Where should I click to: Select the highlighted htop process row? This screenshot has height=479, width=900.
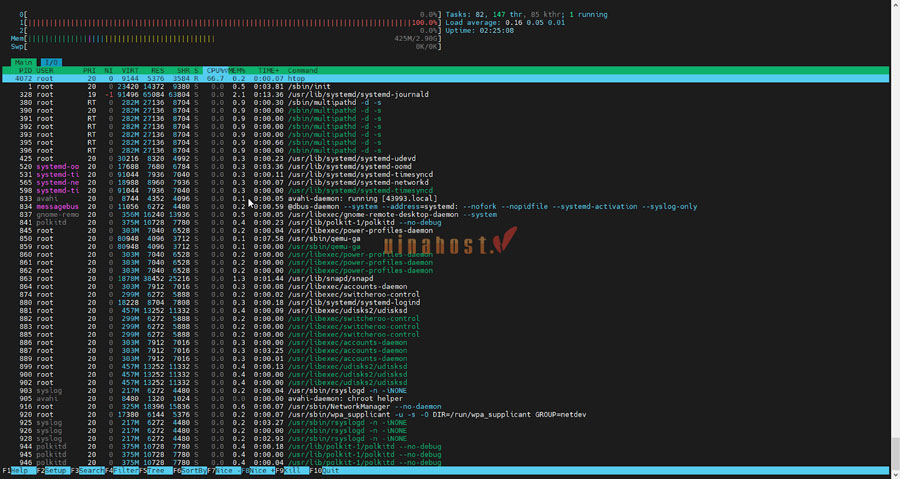point(300,78)
